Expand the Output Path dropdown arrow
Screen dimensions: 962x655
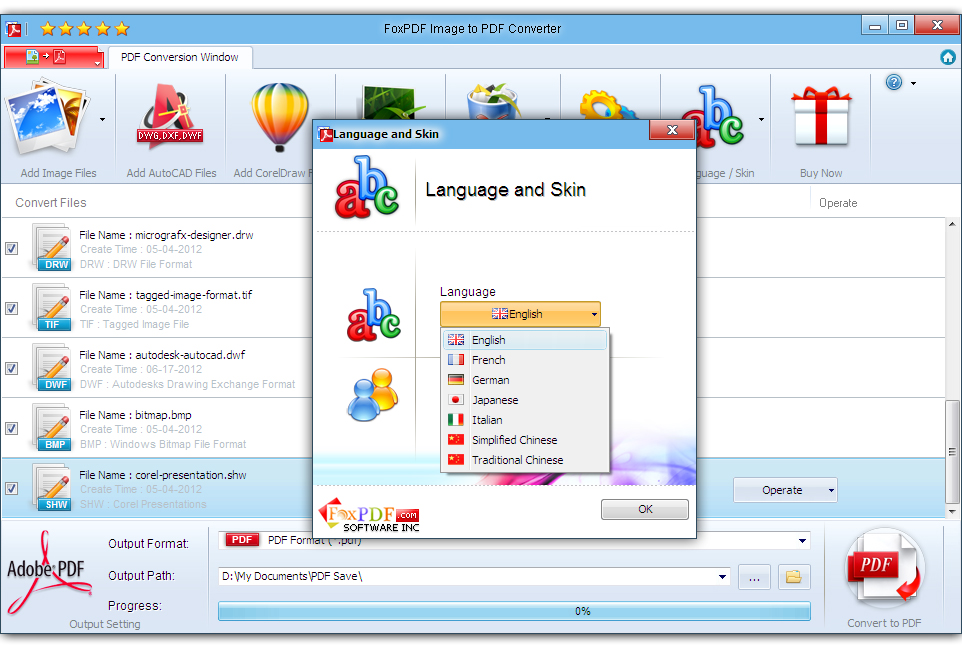[x=722, y=576]
